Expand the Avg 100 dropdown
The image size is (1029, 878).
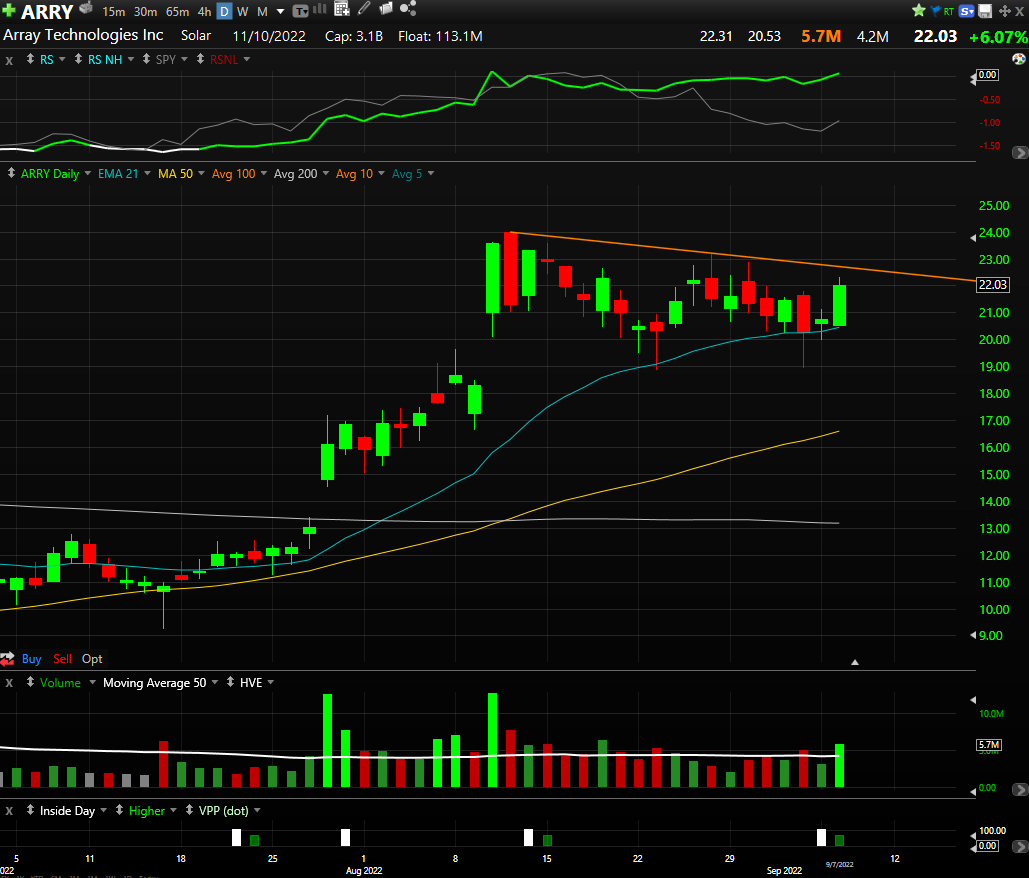(x=264, y=173)
